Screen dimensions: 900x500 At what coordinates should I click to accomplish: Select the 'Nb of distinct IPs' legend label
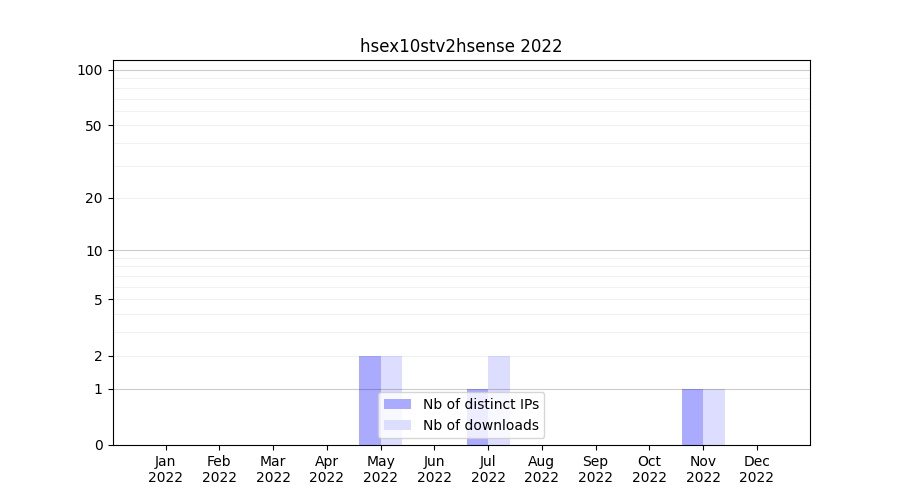click(480, 404)
